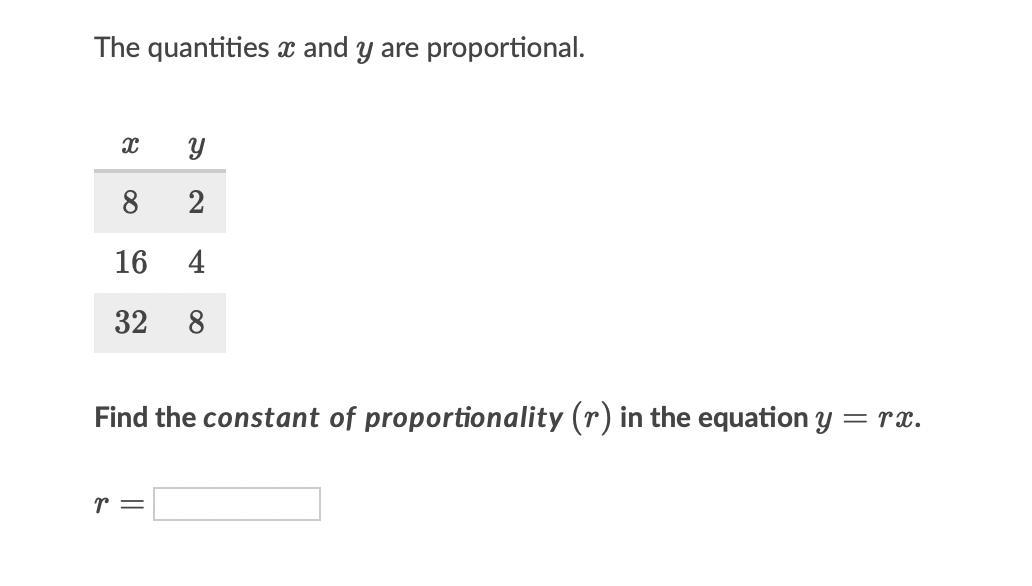Click the variable x in the first sentence
This screenshot has height=586, width=1032.
coord(286,49)
